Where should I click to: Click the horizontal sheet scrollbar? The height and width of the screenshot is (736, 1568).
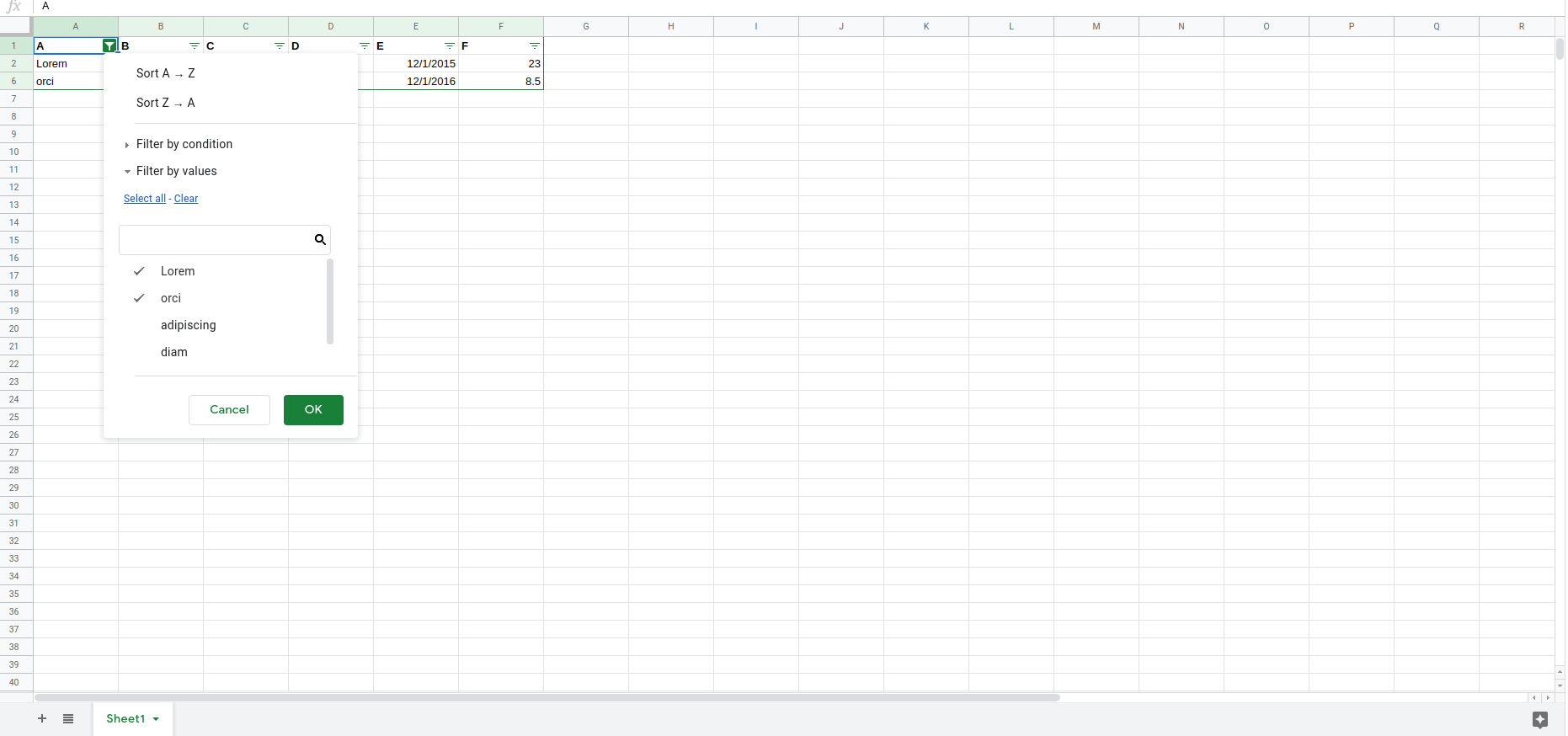(547, 697)
